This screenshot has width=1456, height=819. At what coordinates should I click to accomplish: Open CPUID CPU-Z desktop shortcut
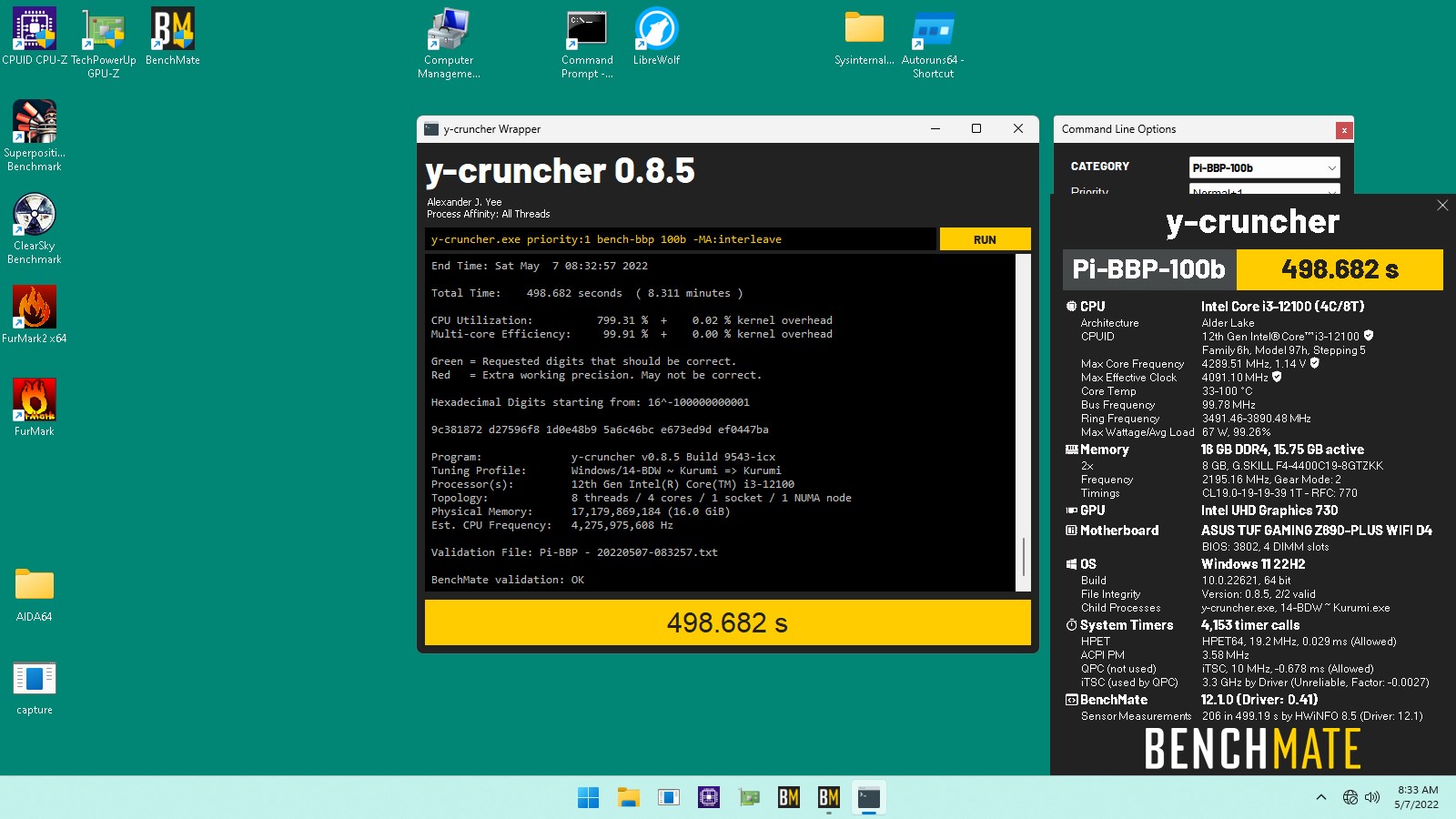tap(35, 36)
